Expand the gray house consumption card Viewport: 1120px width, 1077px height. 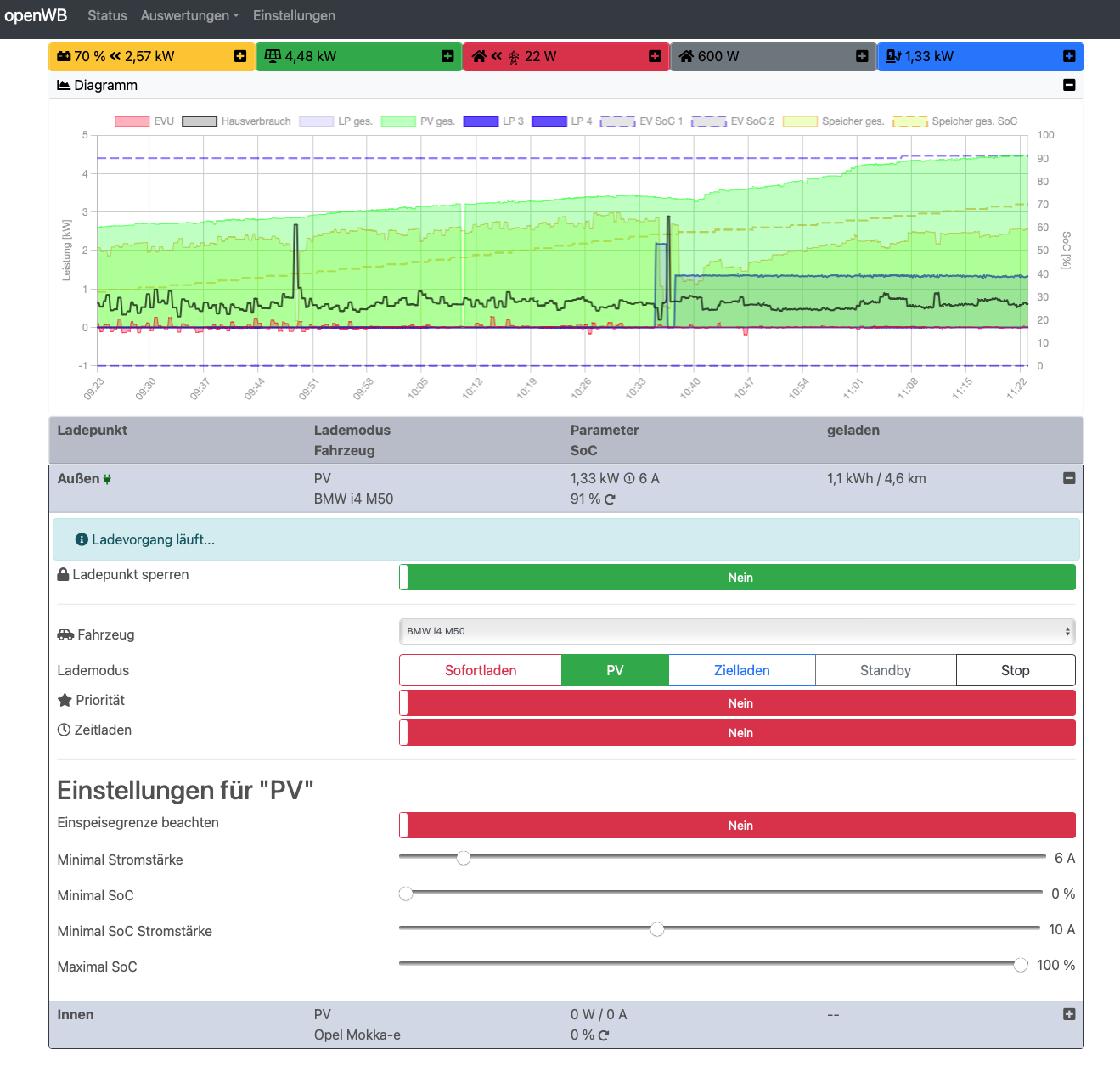pyautogui.click(x=862, y=56)
